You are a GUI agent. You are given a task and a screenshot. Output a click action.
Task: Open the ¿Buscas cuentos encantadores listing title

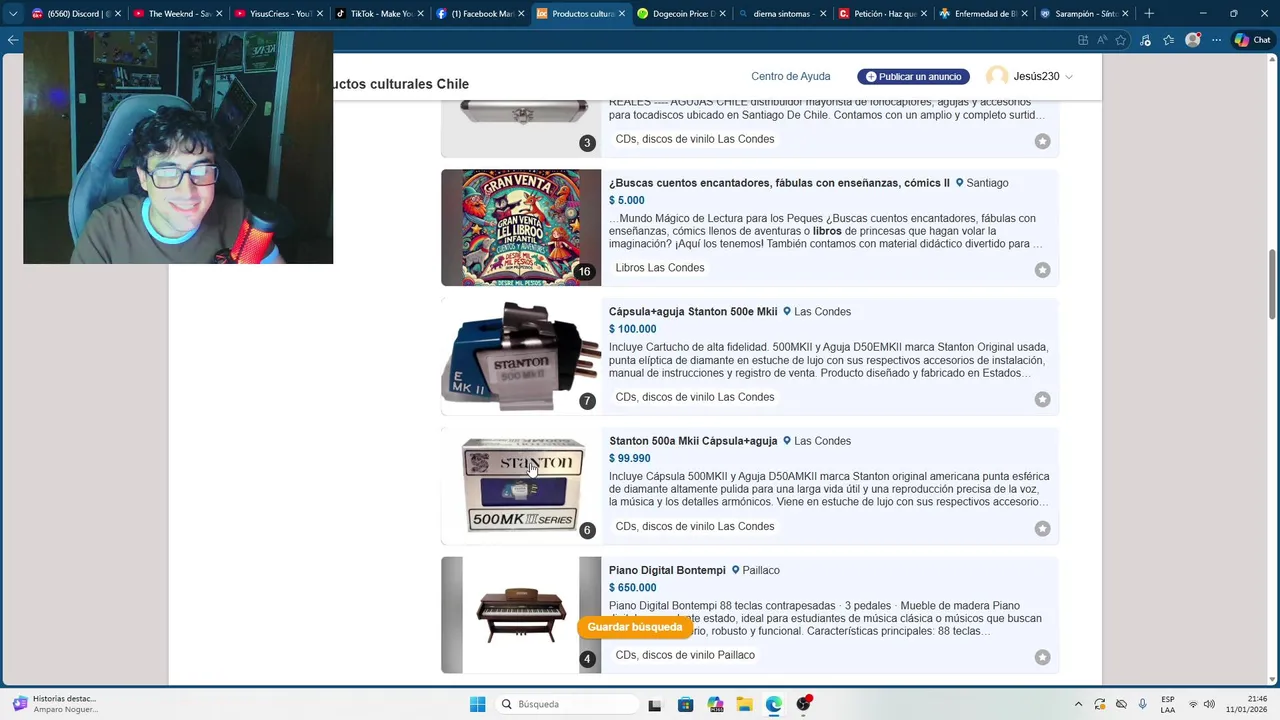click(779, 183)
